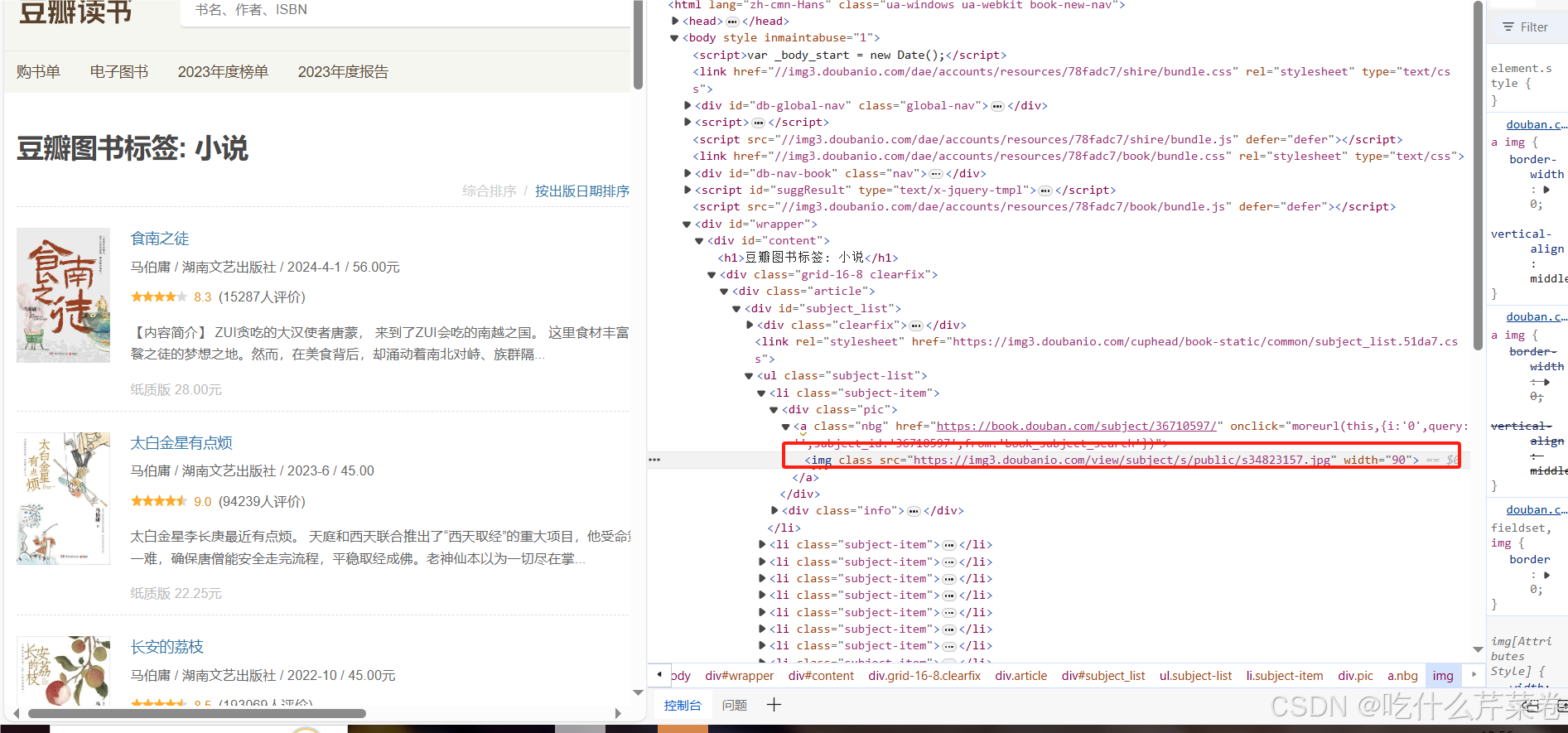Select div.grid-16-8.clearfix in the breadcrumb bar
Image resolution: width=1568 pixels, height=733 pixels.
tap(924, 676)
